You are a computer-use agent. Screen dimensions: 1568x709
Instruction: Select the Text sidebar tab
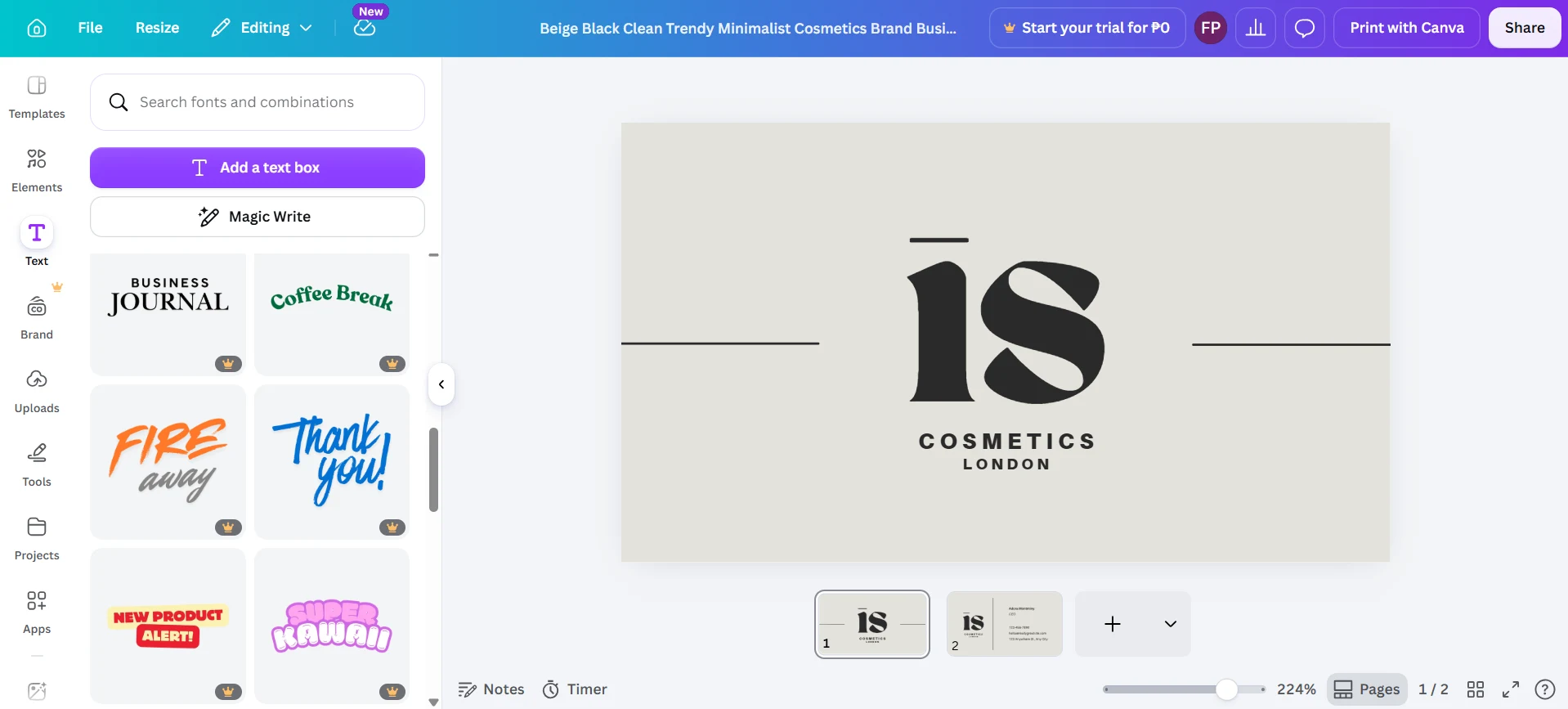click(x=37, y=243)
